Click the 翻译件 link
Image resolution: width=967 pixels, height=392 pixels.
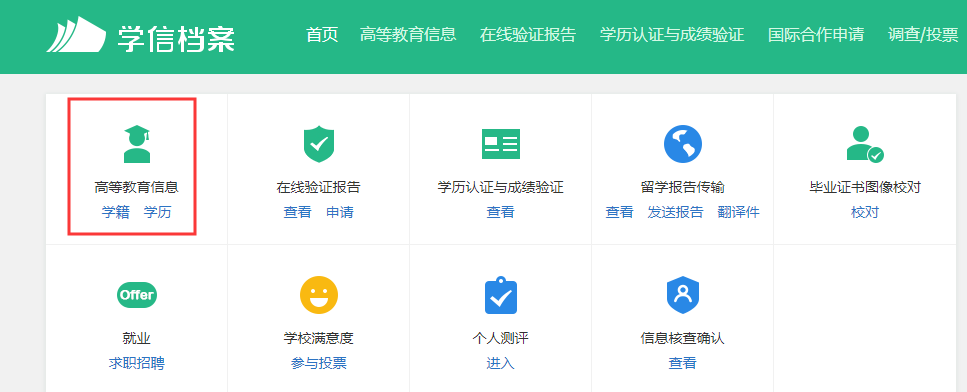739,213
